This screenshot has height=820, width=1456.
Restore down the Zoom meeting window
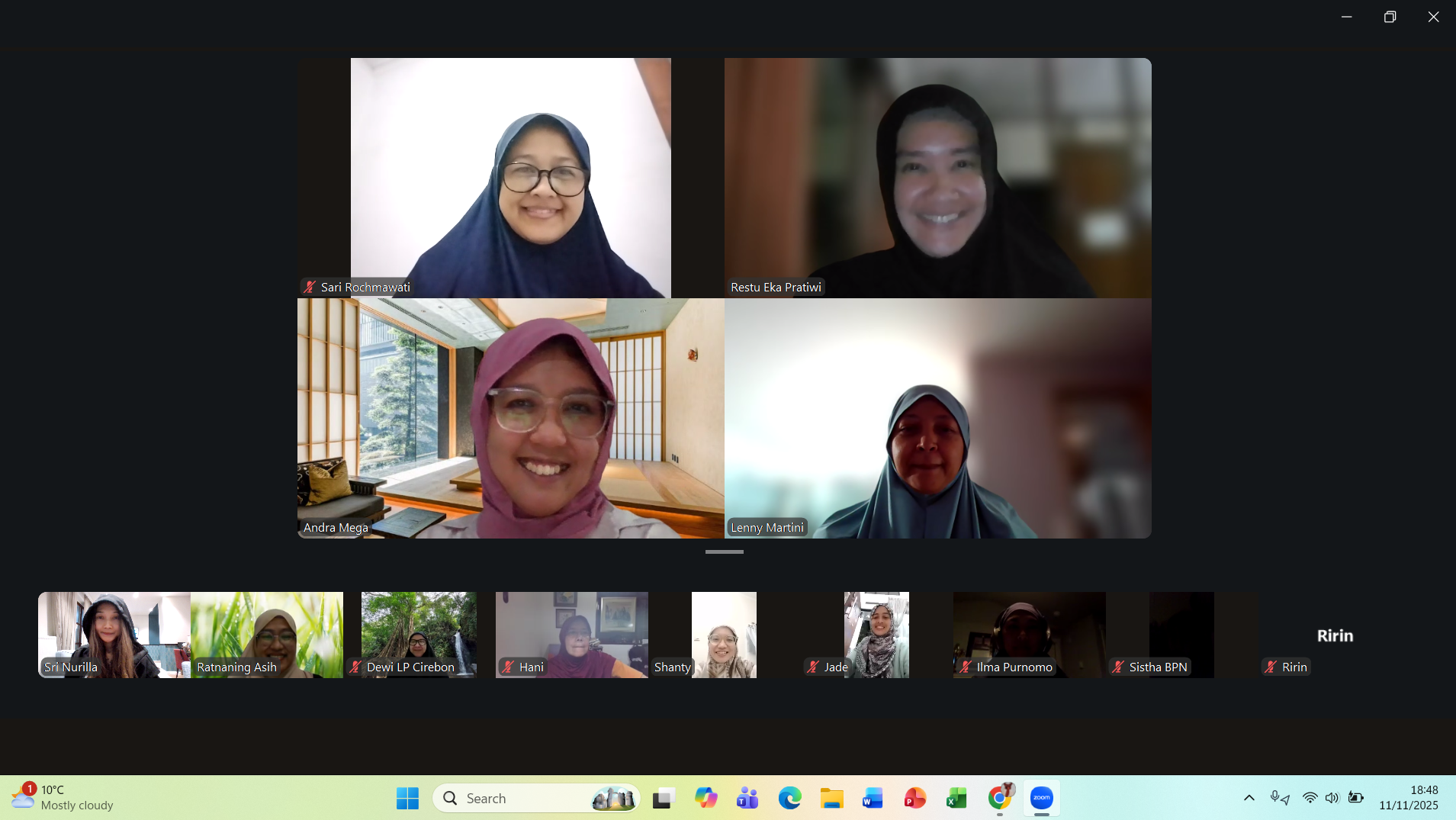tap(1390, 17)
